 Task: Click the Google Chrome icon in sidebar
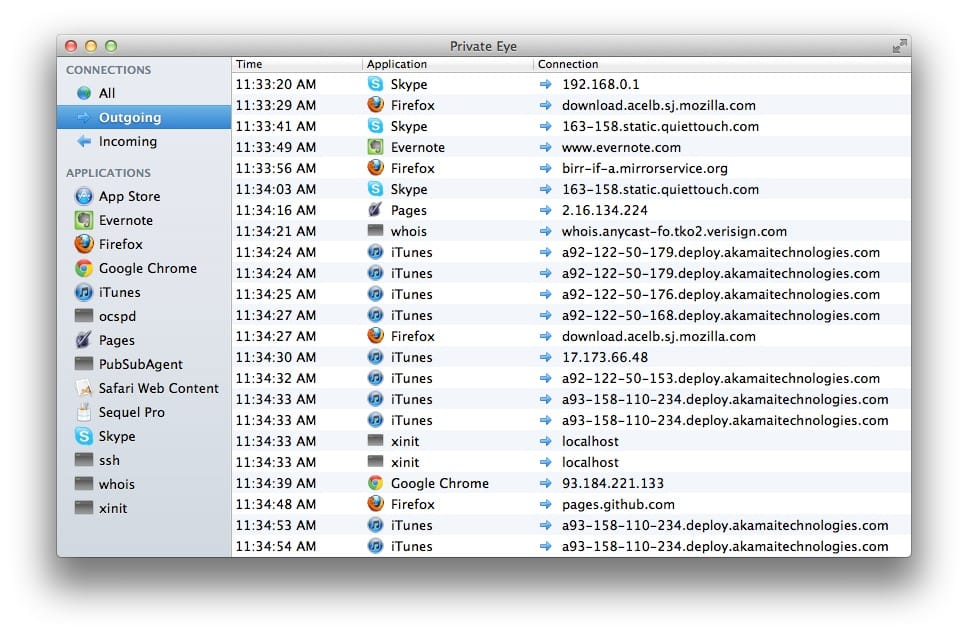point(83,268)
